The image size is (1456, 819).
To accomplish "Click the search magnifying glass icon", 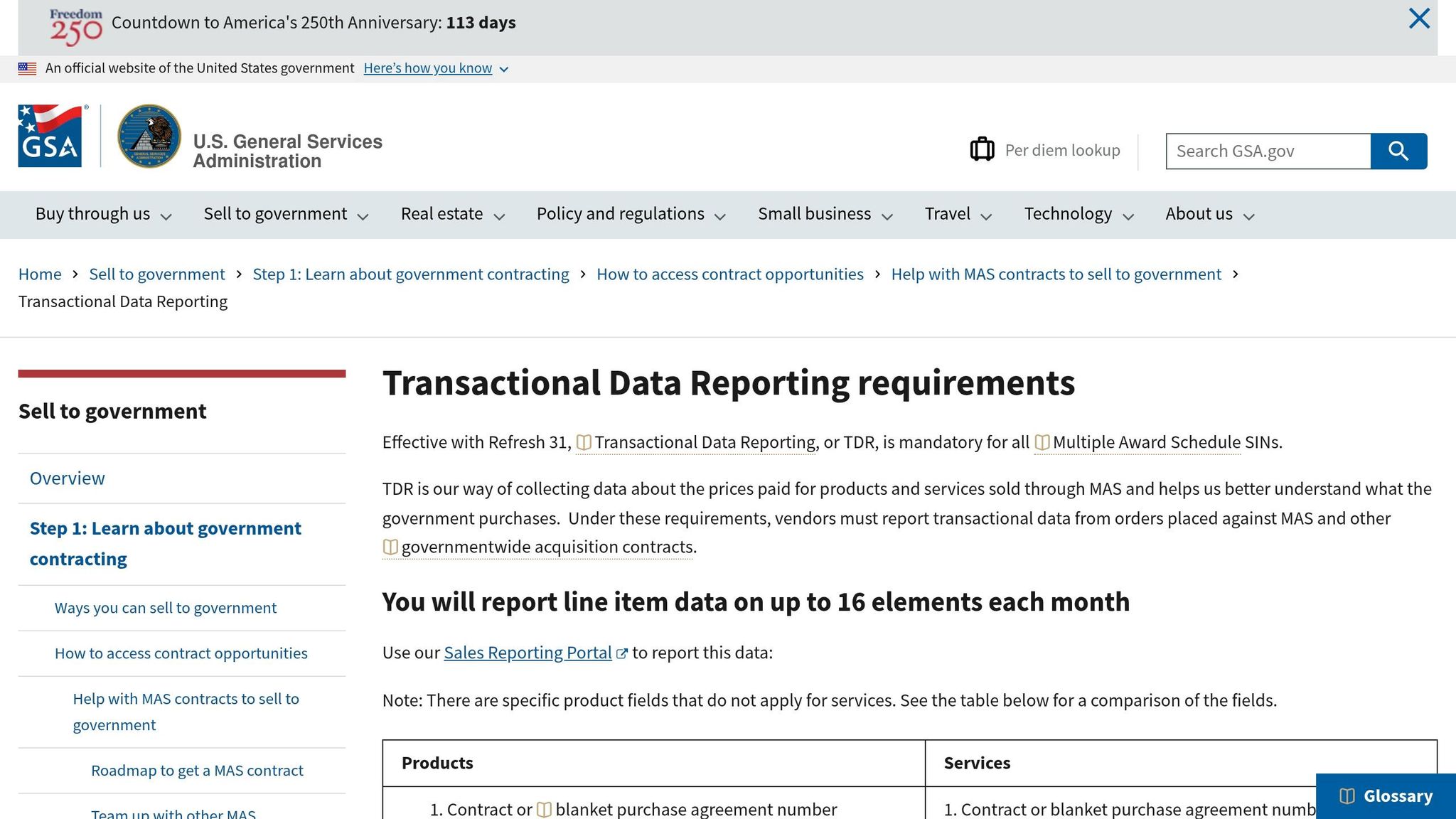I will pos(1398,151).
